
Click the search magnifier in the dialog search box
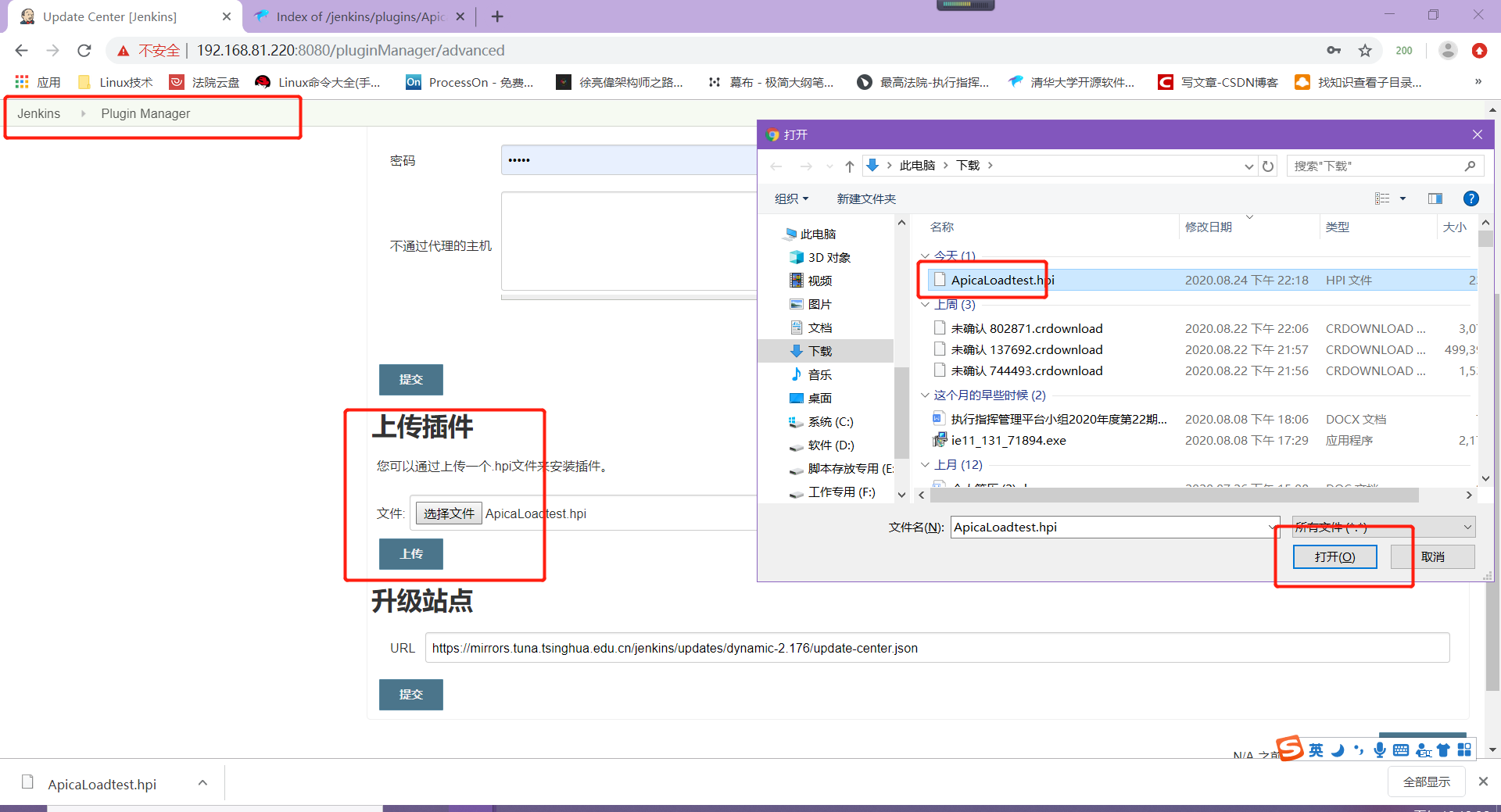coord(1469,166)
